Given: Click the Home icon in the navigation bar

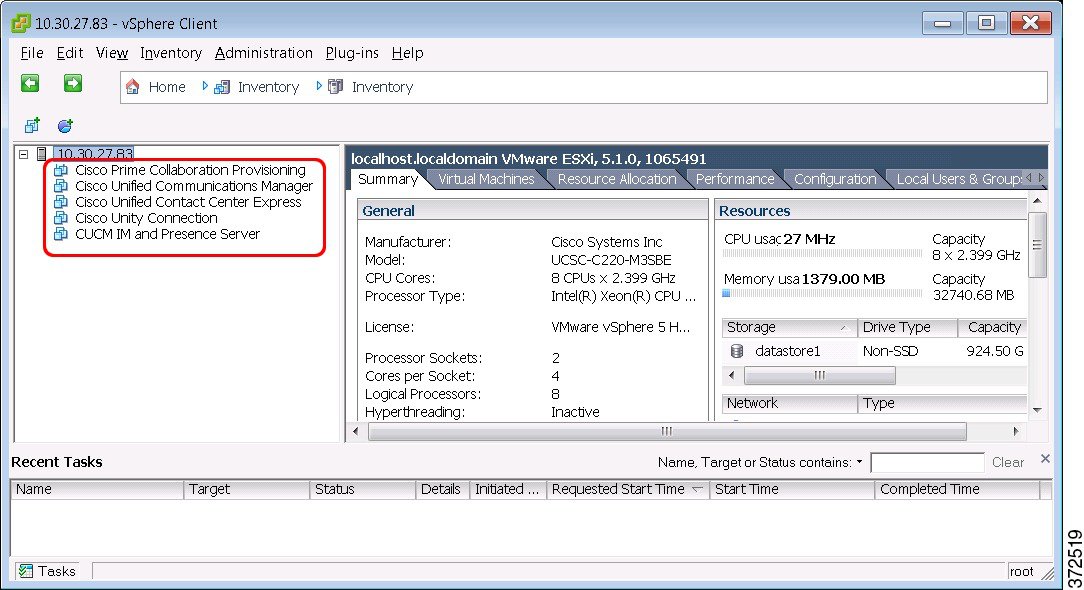Looking at the screenshot, I should tap(133, 86).
